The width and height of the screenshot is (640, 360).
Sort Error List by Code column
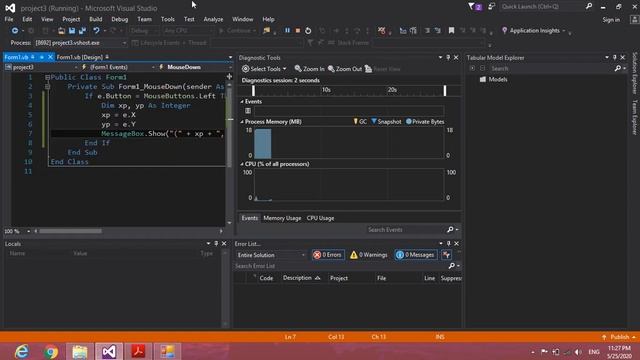pos(266,278)
